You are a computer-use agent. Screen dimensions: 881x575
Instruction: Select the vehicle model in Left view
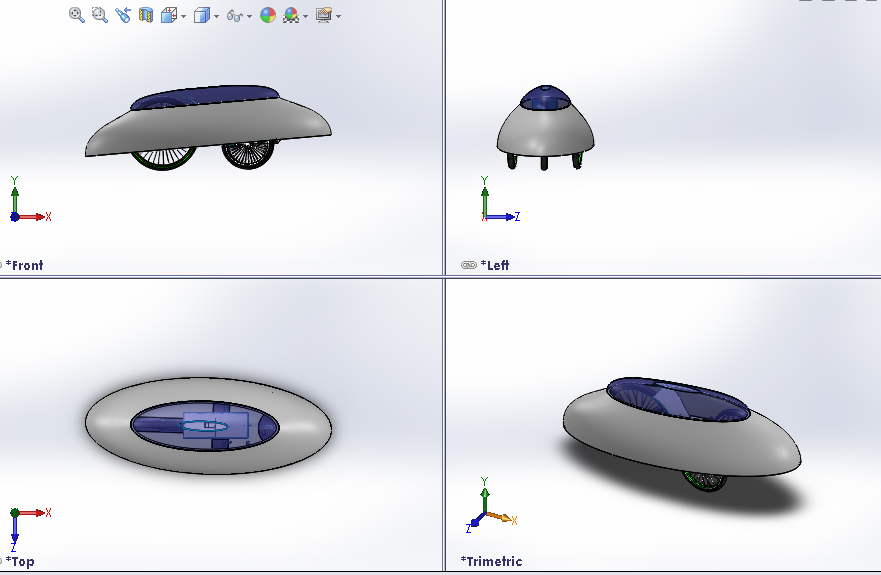[x=545, y=128]
